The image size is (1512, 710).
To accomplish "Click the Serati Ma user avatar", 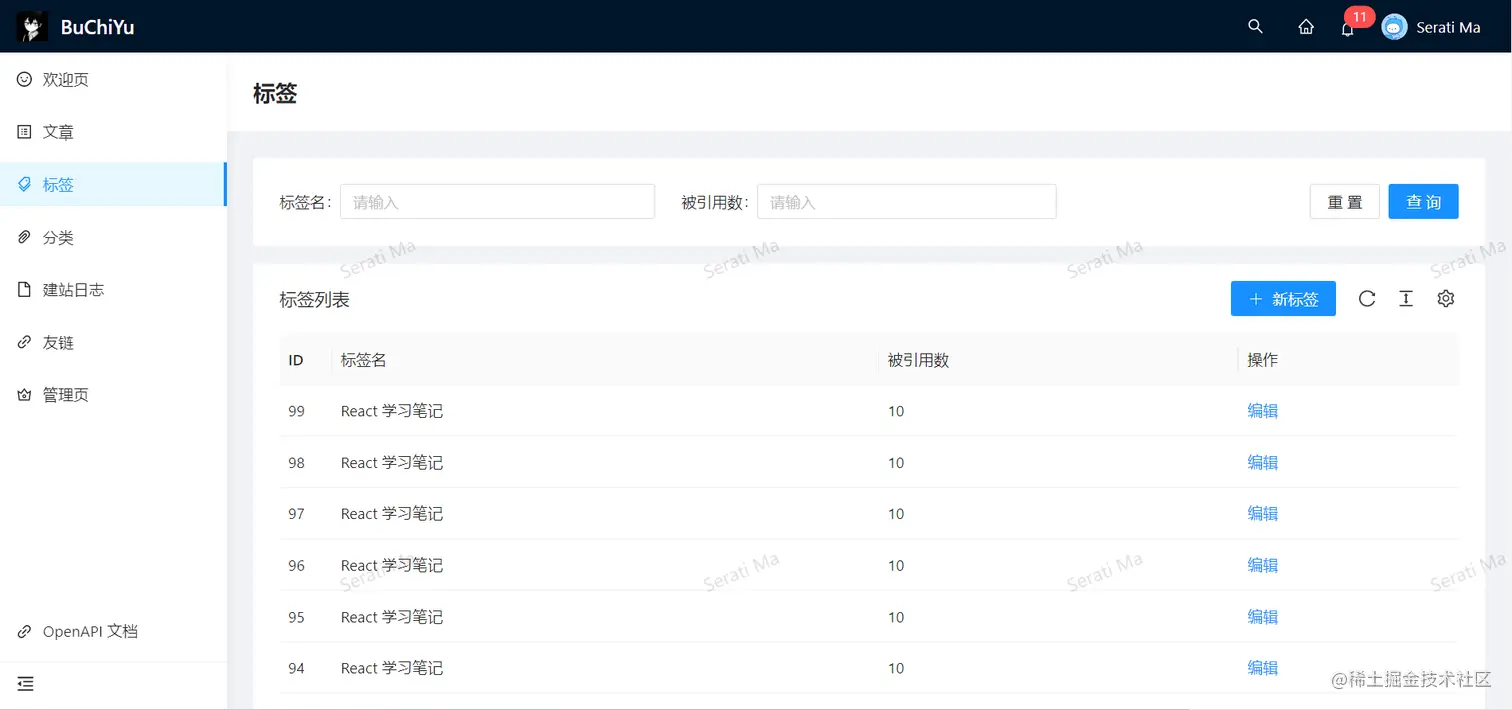I will coord(1394,27).
